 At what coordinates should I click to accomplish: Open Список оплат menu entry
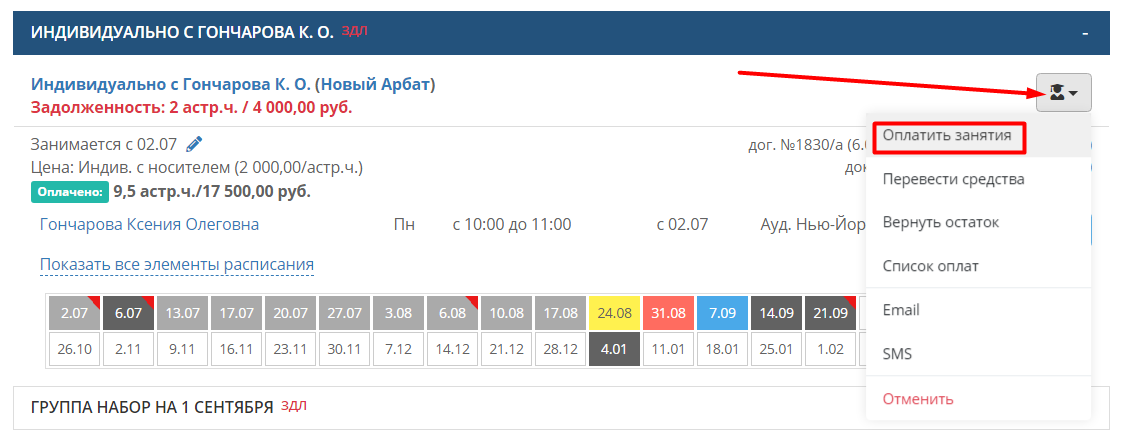pyautogui.click(x=930, y=266)
